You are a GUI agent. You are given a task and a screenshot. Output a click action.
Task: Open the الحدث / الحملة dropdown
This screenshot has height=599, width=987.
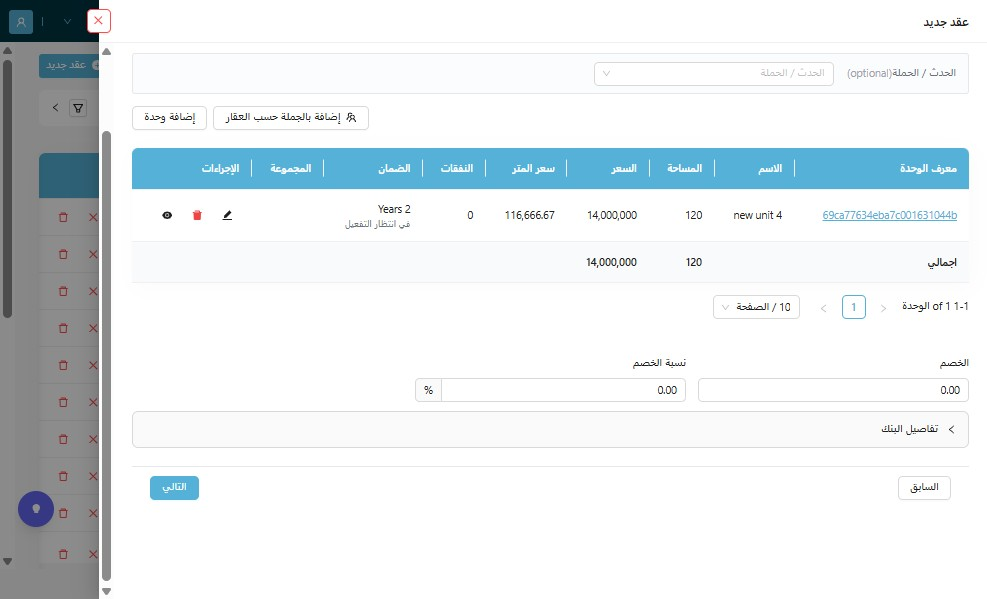coord(714,74)
